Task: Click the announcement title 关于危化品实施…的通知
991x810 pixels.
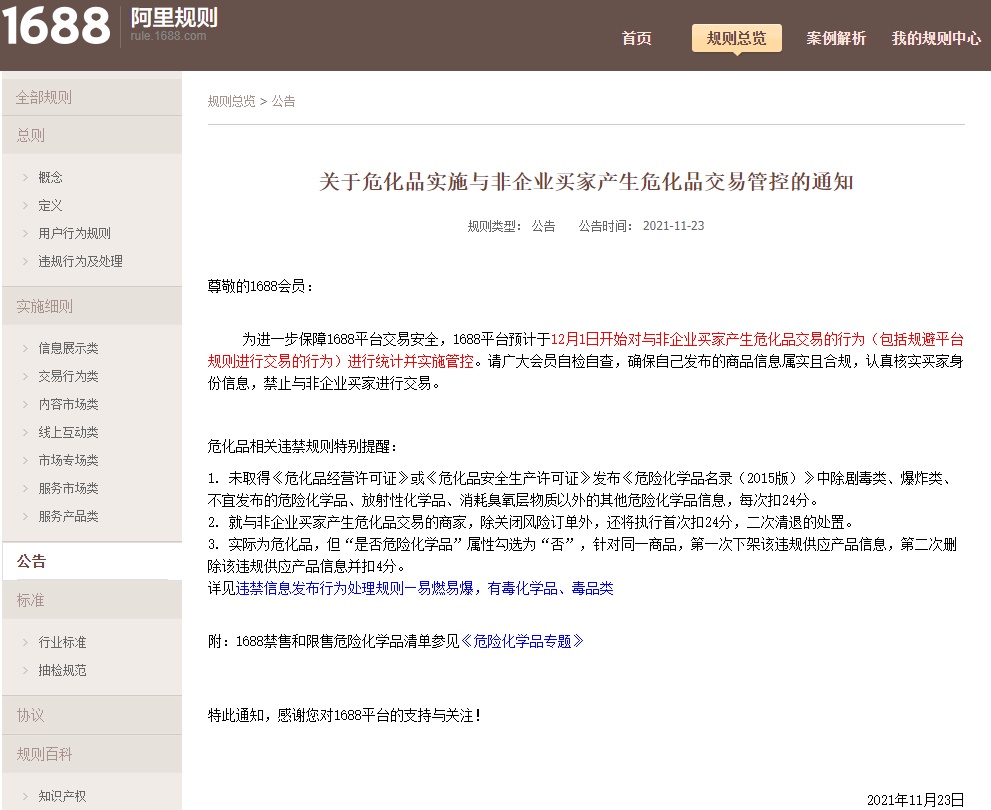Action: [x=586, y=182]
